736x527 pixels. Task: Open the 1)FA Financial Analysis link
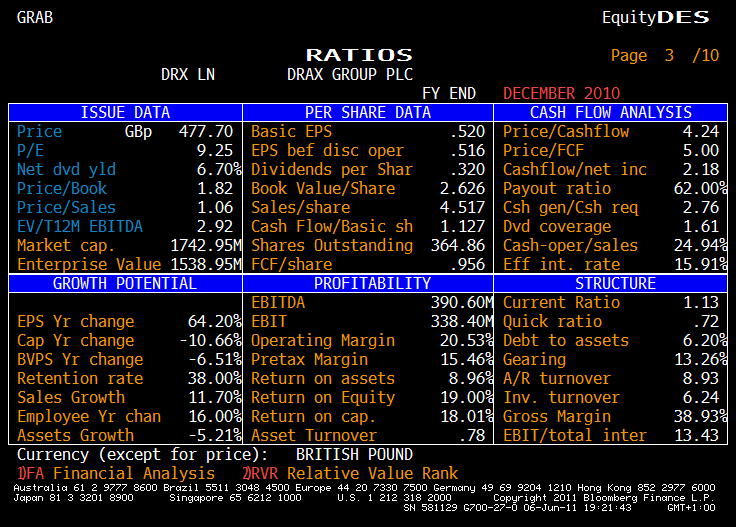pos(116,473)
